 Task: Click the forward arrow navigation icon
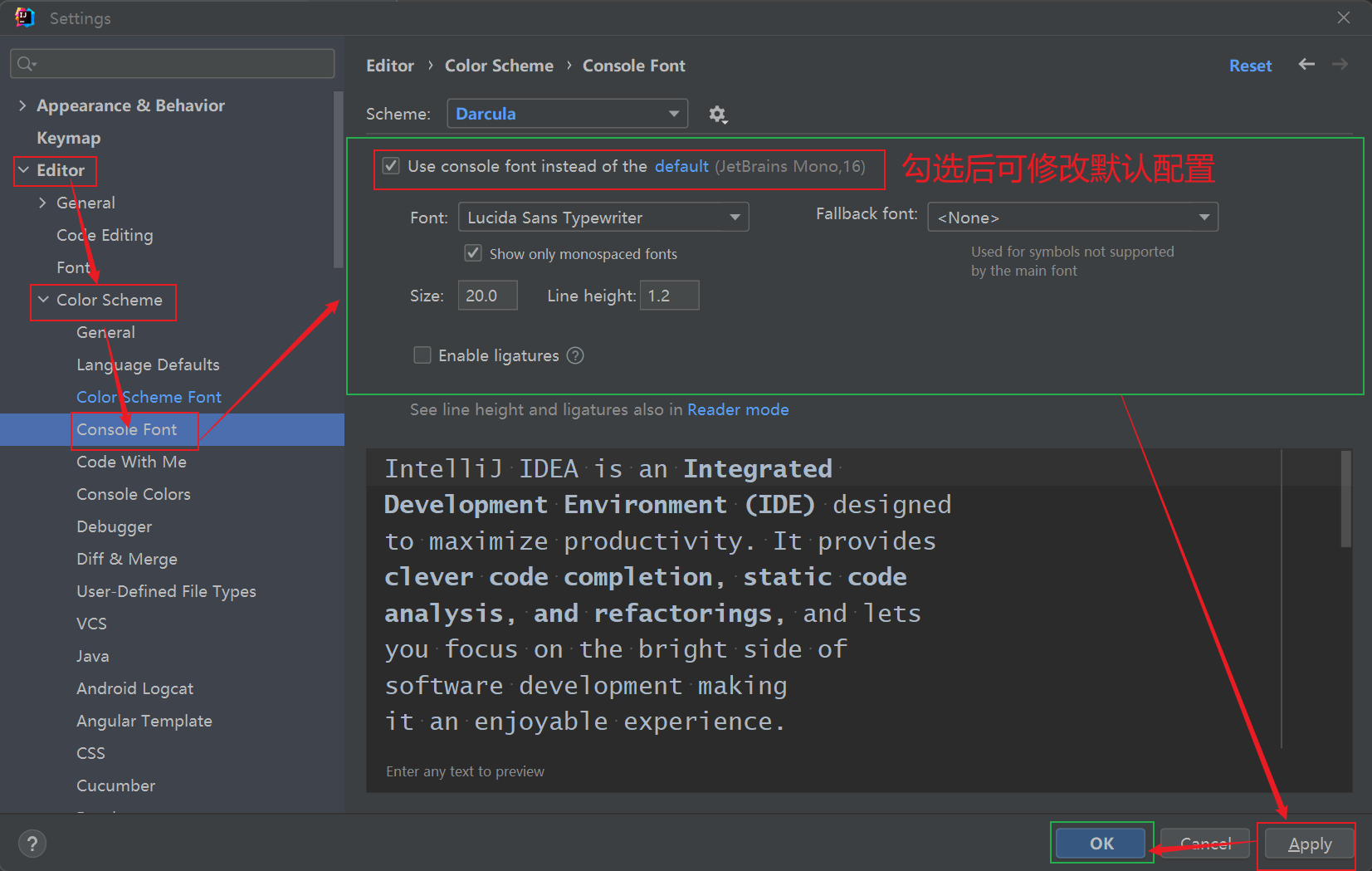[1340, 65]
